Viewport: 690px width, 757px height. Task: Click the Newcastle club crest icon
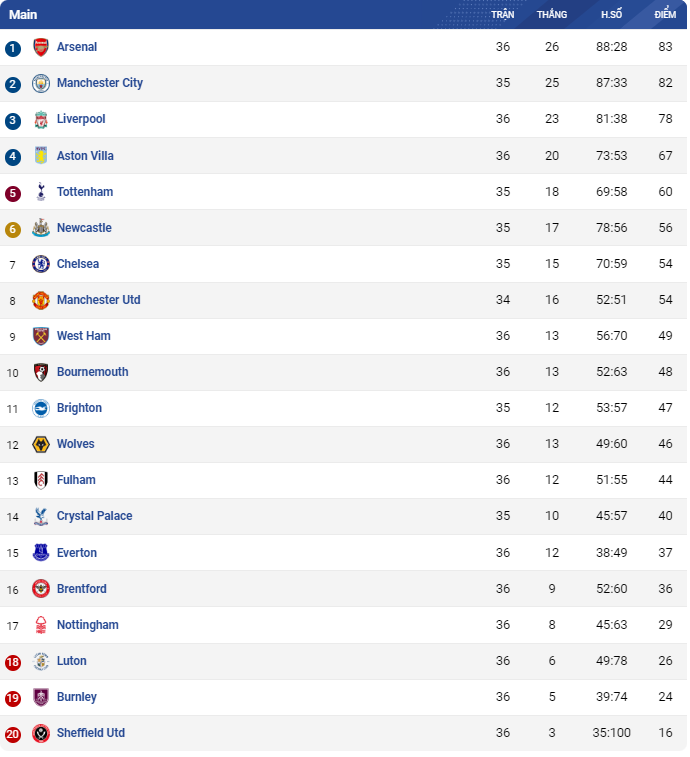tap(41, 228)
